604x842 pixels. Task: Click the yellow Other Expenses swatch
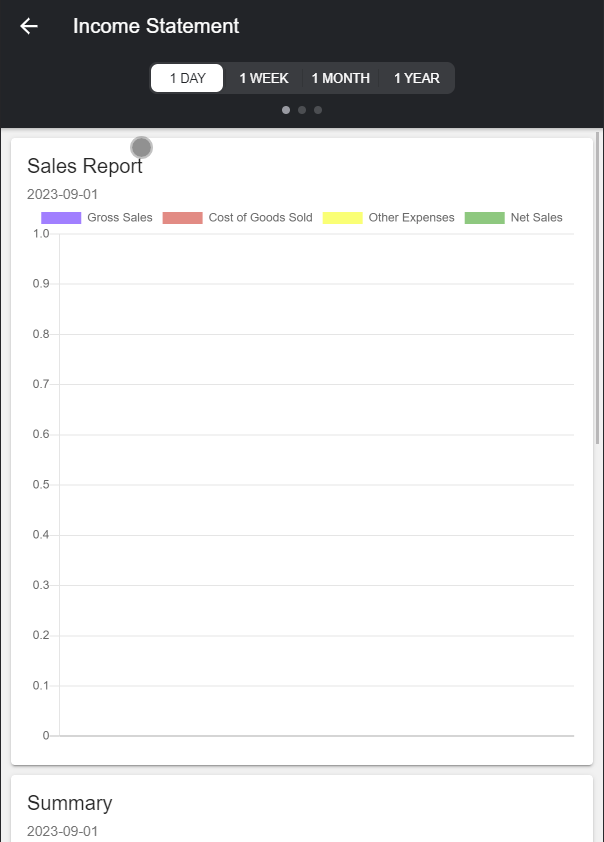point(342,218)
